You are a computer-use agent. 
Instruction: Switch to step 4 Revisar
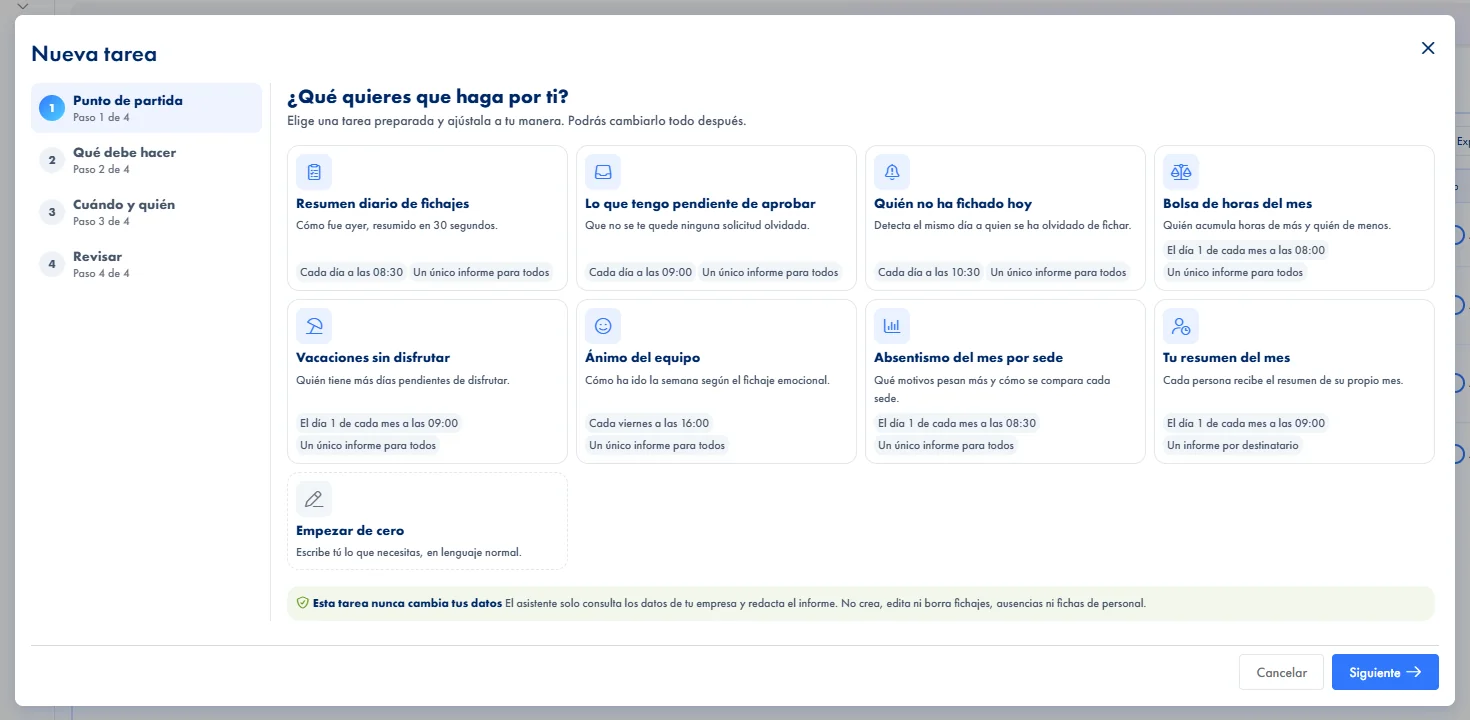click(x=146, y=264)
